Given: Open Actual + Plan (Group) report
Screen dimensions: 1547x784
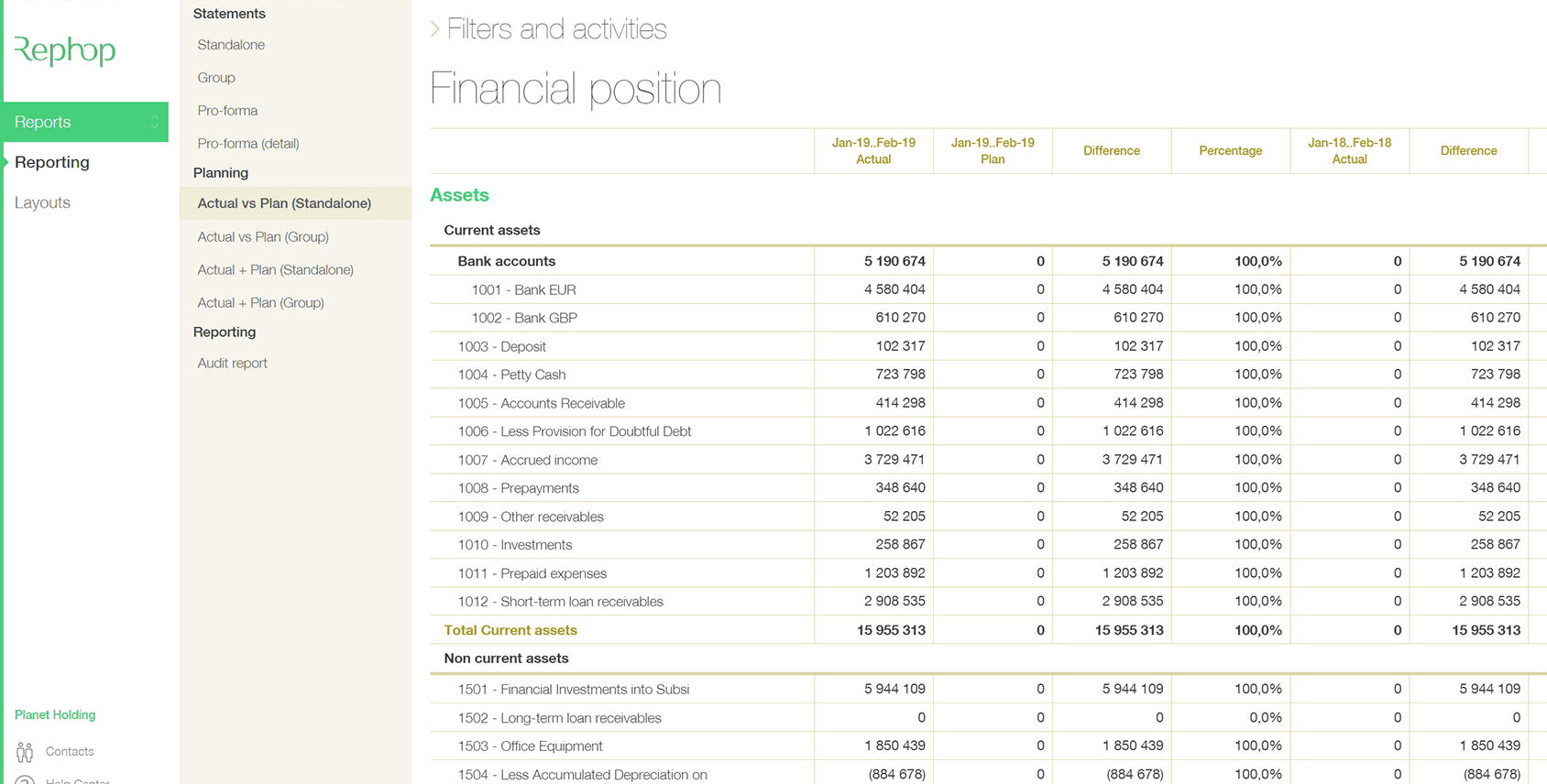Looking at the screenshot, I should (x=260, y=303).
